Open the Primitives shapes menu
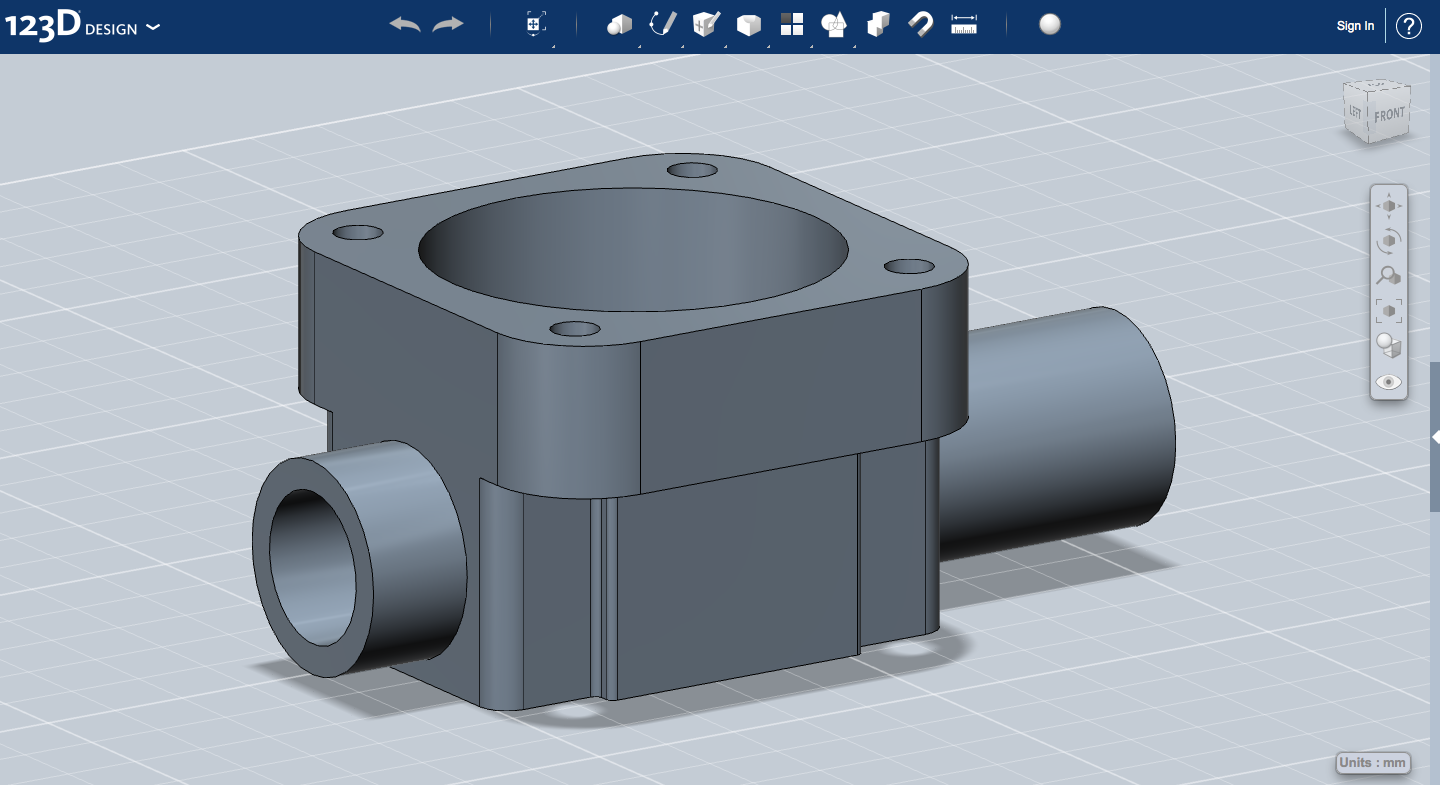The width and height of the screenshot is (1440, 785). [620, 25]
